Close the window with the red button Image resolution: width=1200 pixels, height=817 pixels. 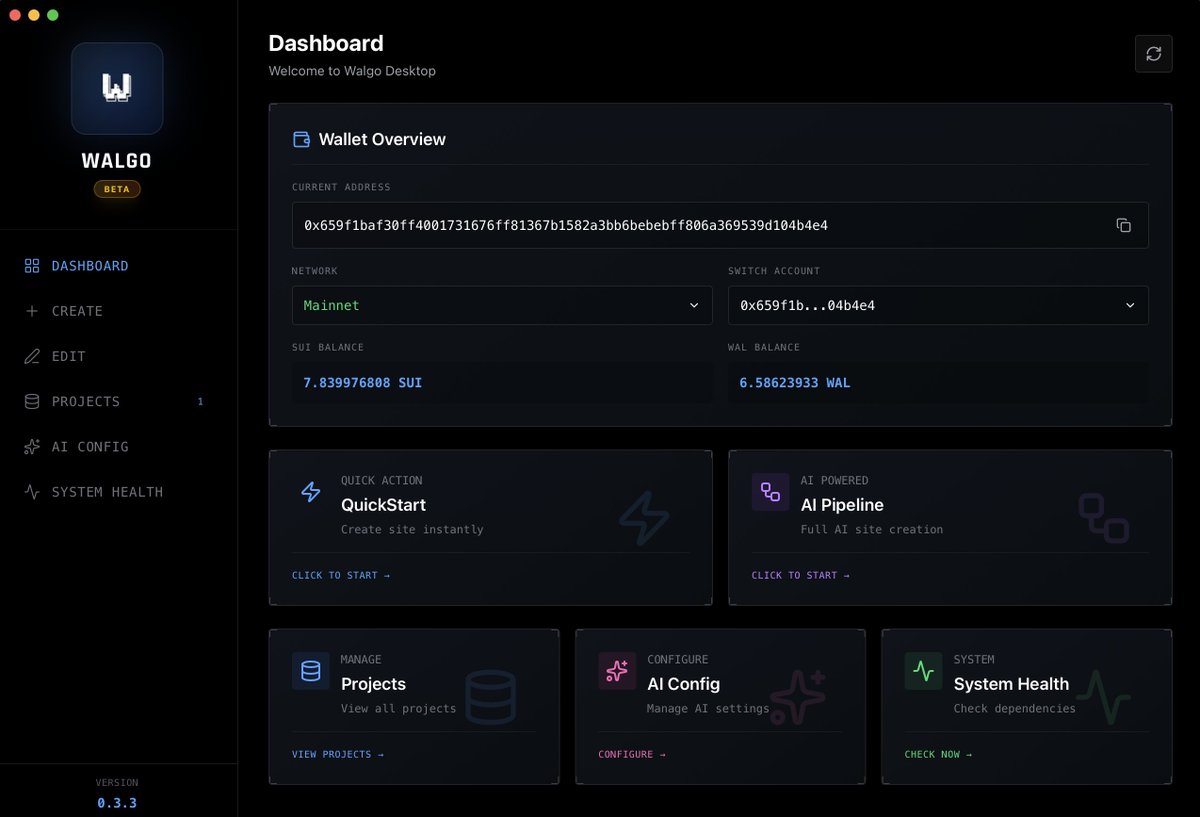click(x=14, y=15)
